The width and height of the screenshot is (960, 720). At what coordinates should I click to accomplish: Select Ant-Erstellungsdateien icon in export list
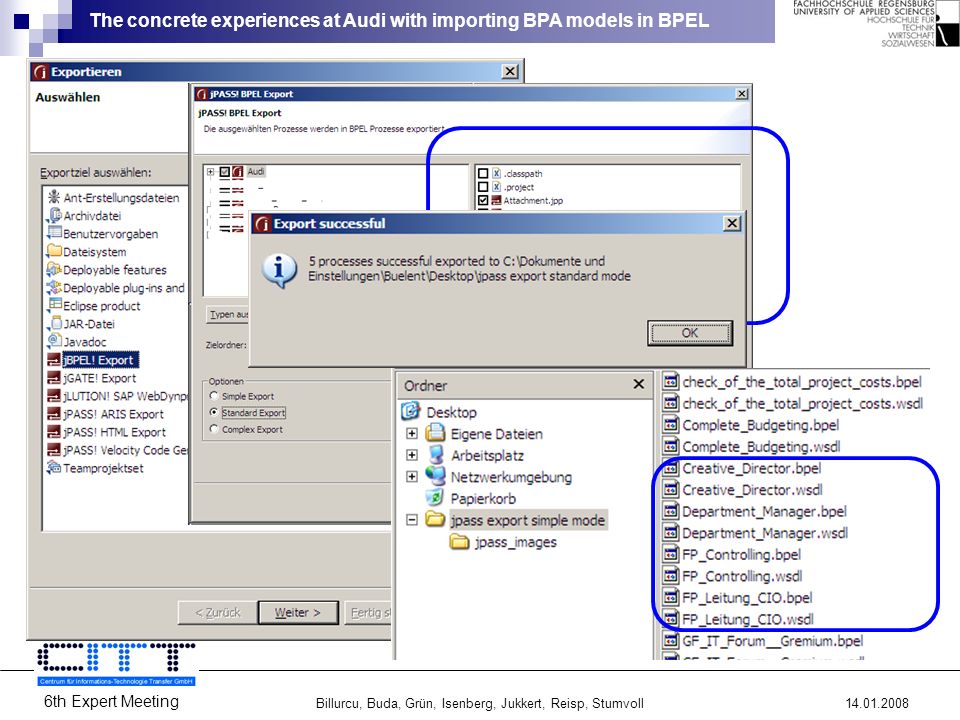[x=54, y=197]
